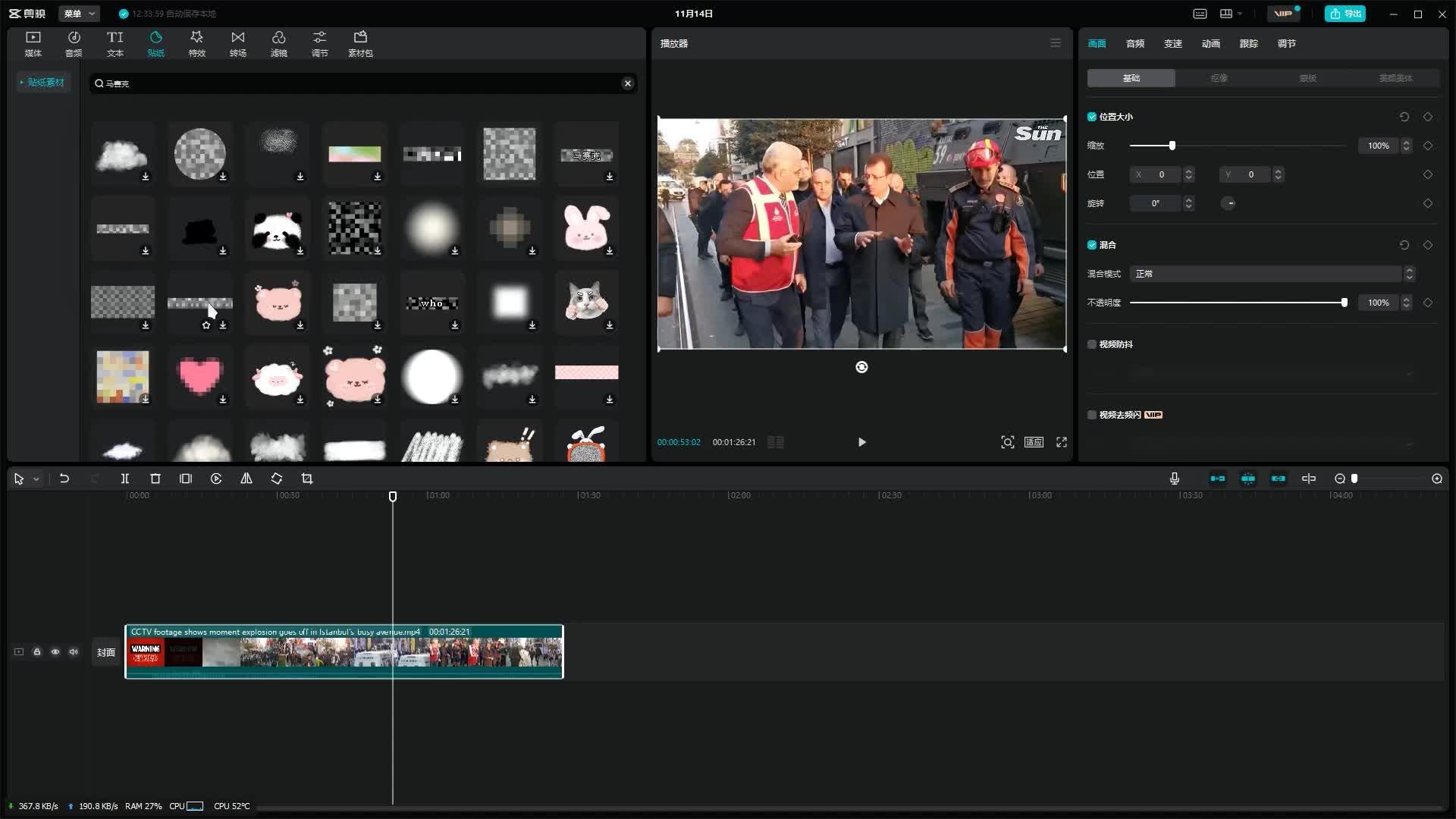Clear the sticker search field
The height and width of the screenshot is (819, 1456).
coord(628,83)
